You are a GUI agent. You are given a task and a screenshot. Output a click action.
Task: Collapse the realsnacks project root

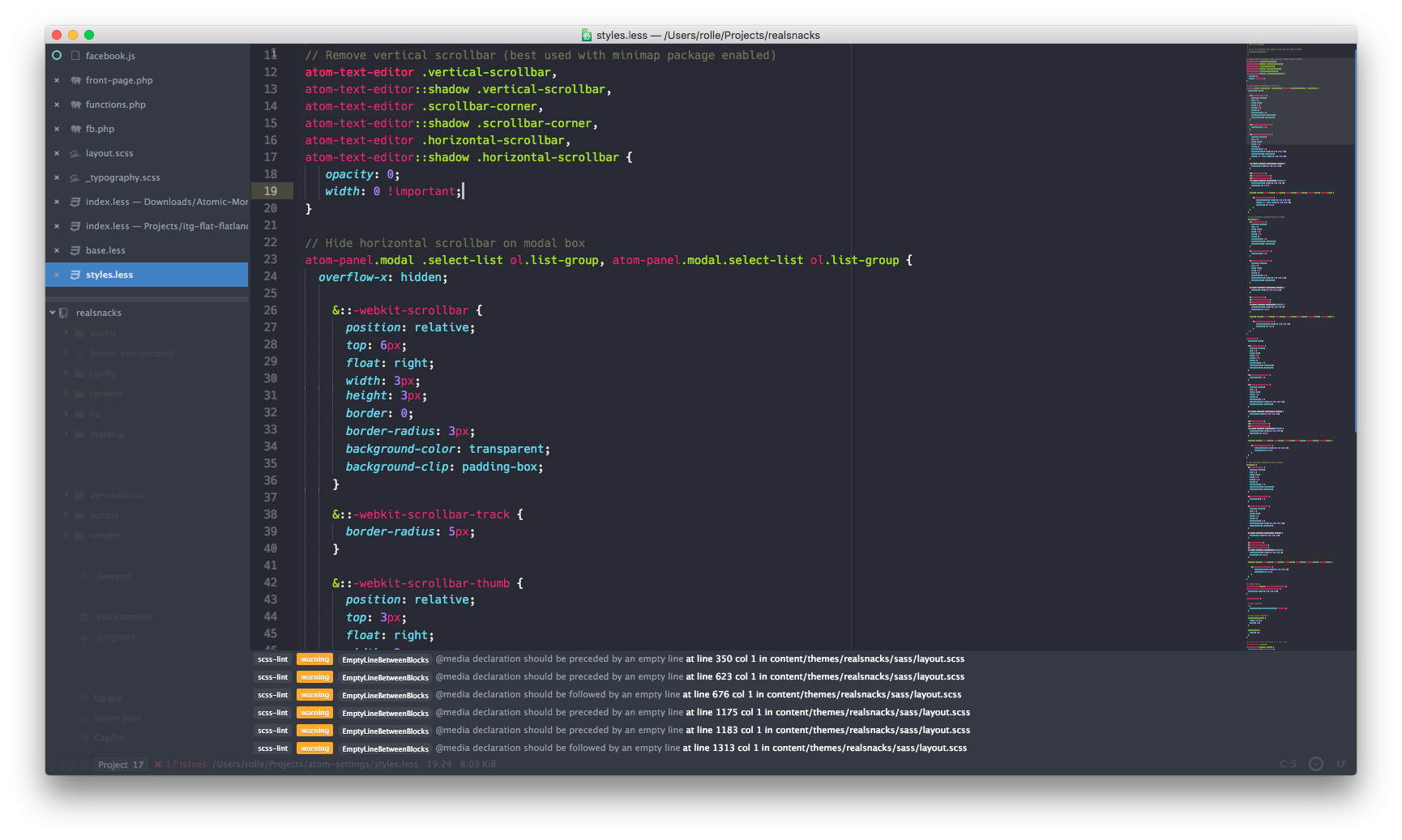(52, 312)
